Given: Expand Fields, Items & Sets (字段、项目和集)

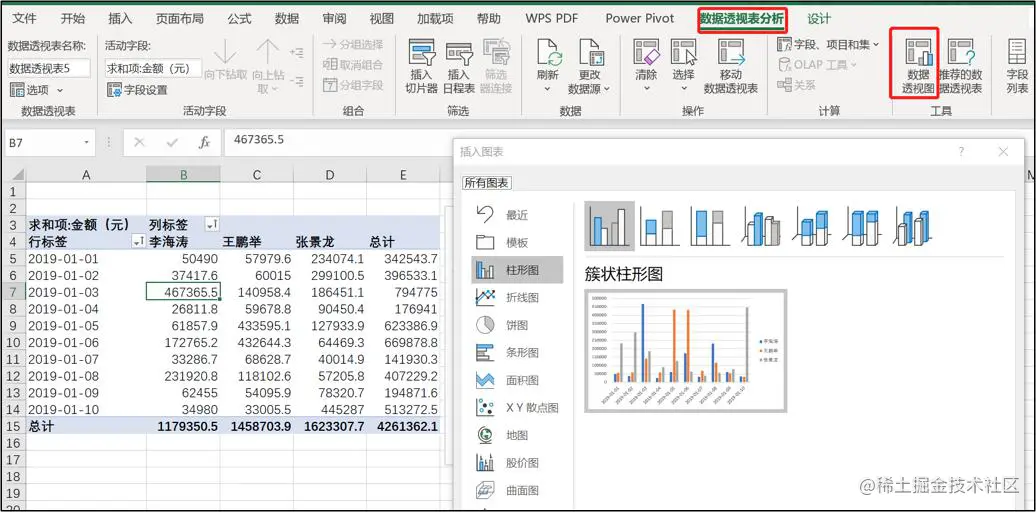Looking at the screenshot, I should pyautogui.click(x=829, y=45).
